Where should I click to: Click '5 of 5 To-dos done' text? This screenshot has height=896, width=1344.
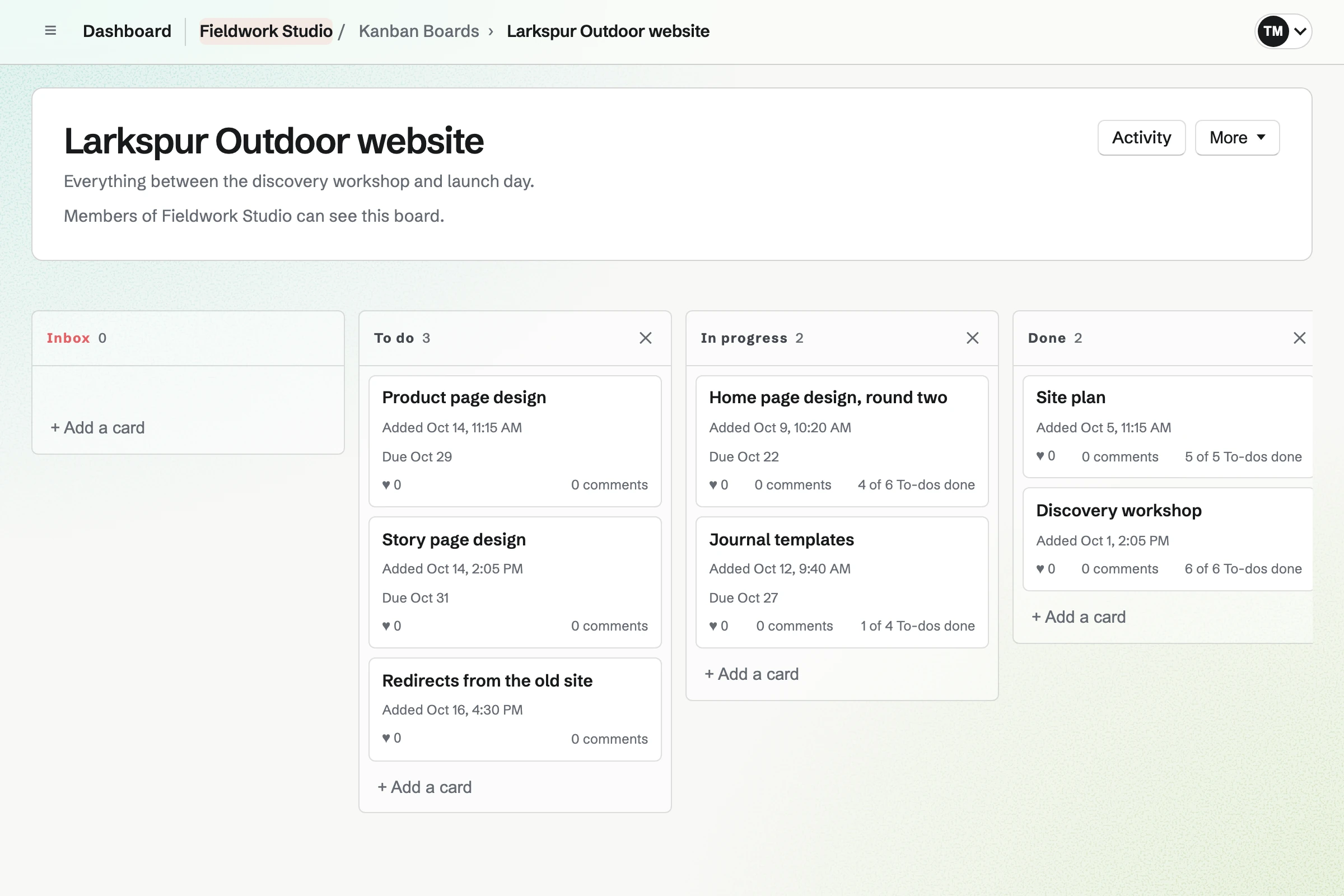tap(1243, 456)
